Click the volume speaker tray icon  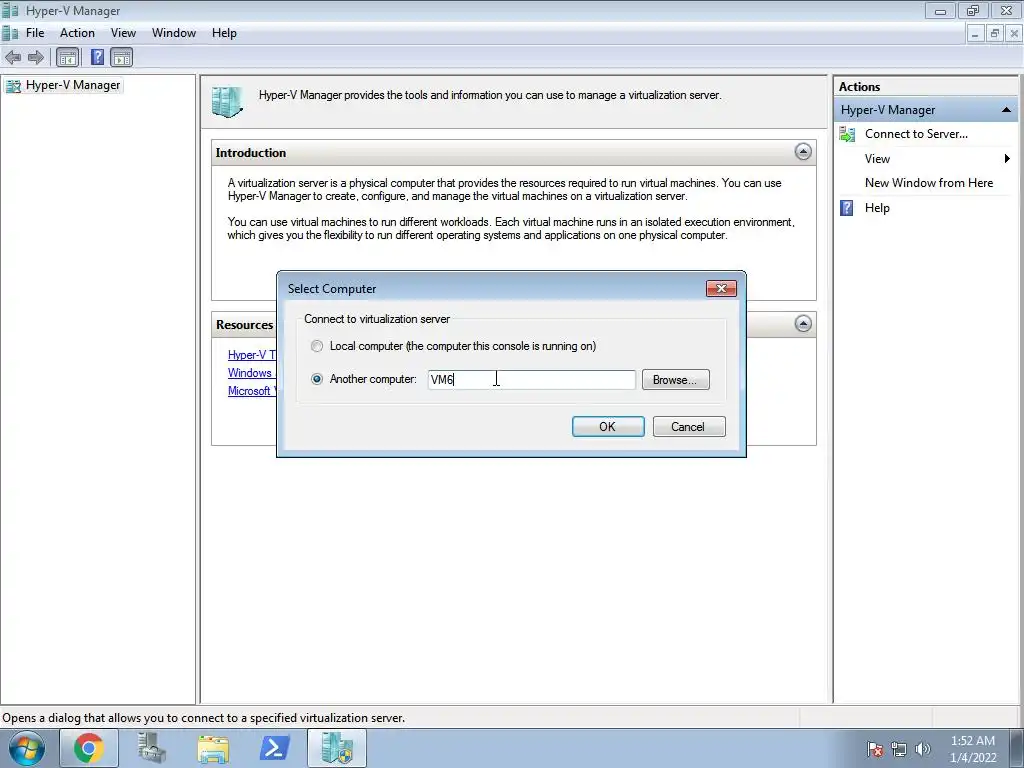click(x=922, y=749)
